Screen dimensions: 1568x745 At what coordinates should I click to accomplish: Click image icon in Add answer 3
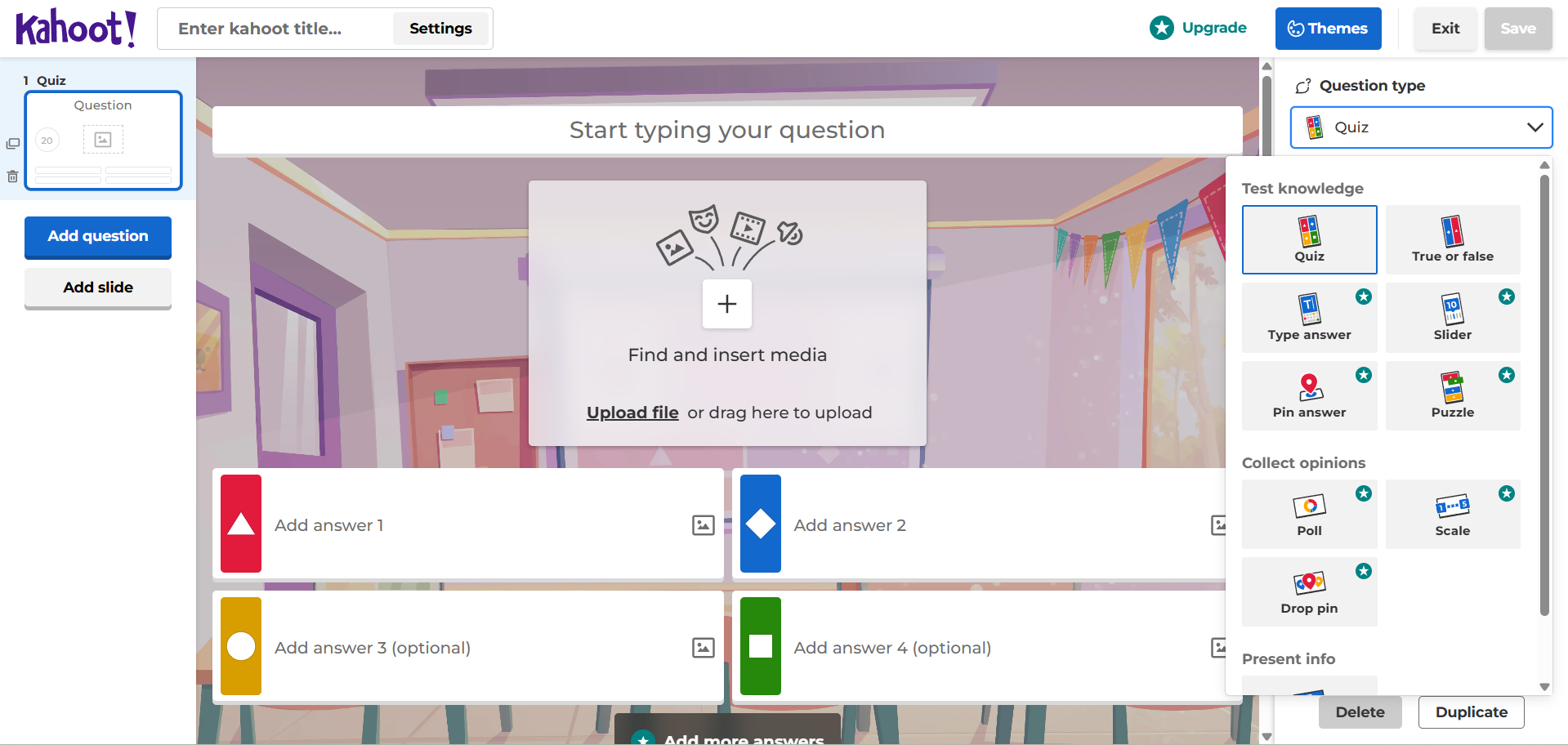coord(703,648)
